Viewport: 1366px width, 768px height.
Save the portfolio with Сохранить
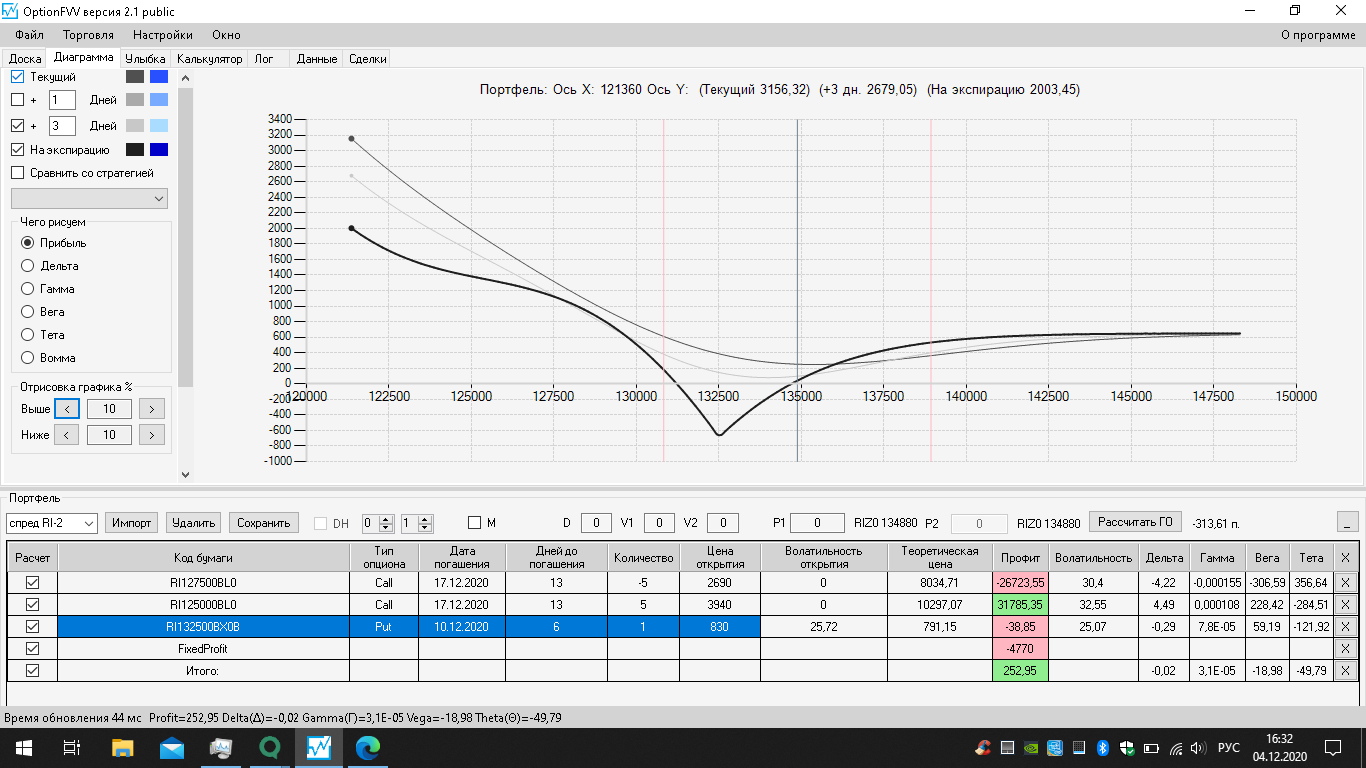point(264,522)
